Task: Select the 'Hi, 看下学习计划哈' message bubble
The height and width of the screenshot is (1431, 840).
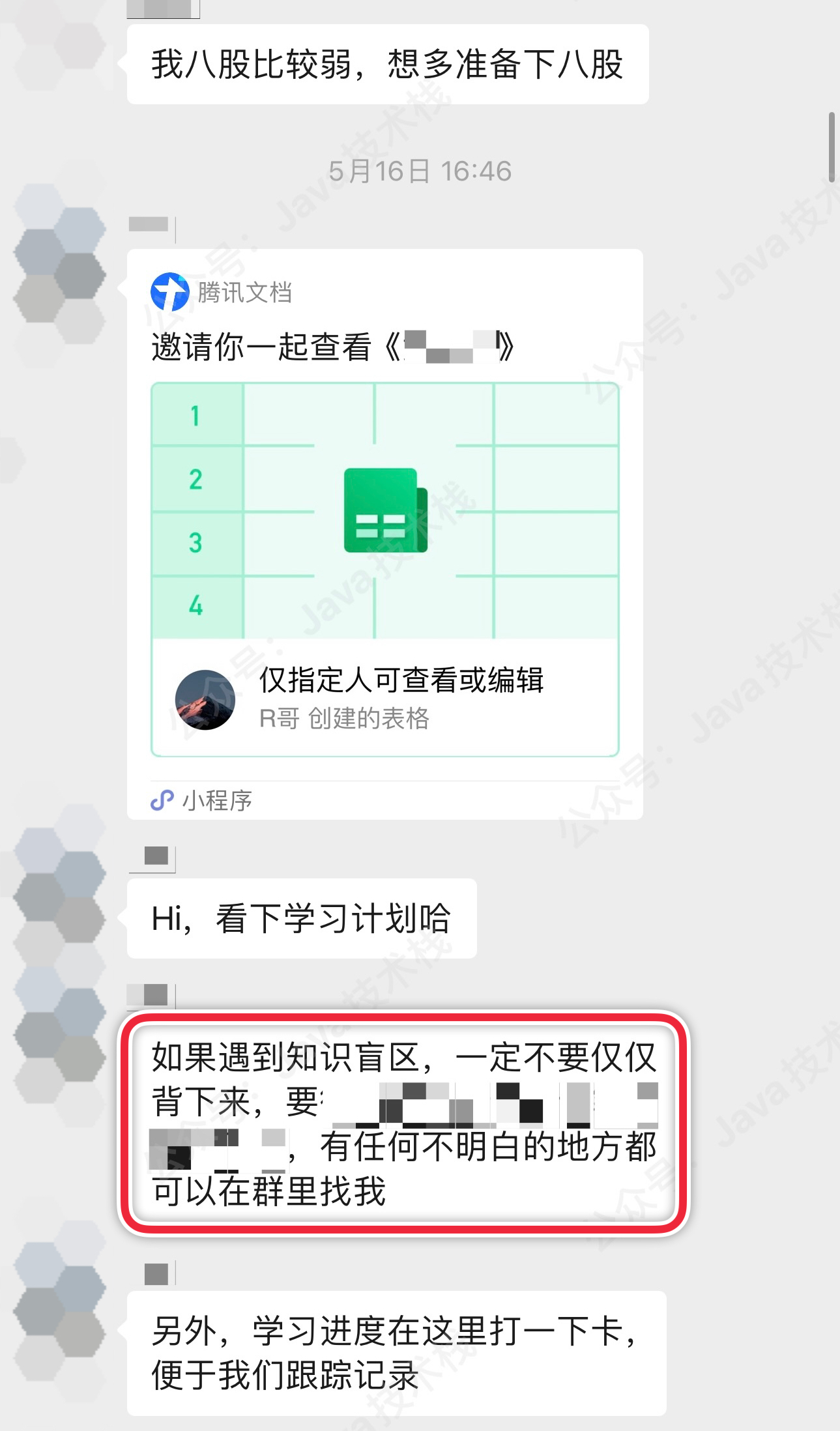Action: [302, 918]
